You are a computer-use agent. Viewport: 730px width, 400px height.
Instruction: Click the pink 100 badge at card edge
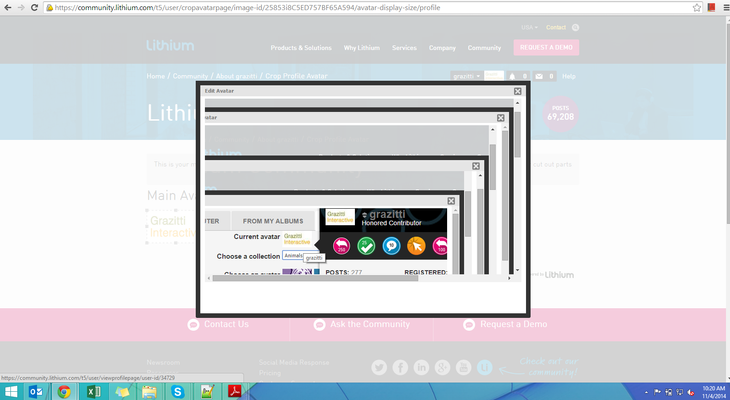[x=440, y=245]
